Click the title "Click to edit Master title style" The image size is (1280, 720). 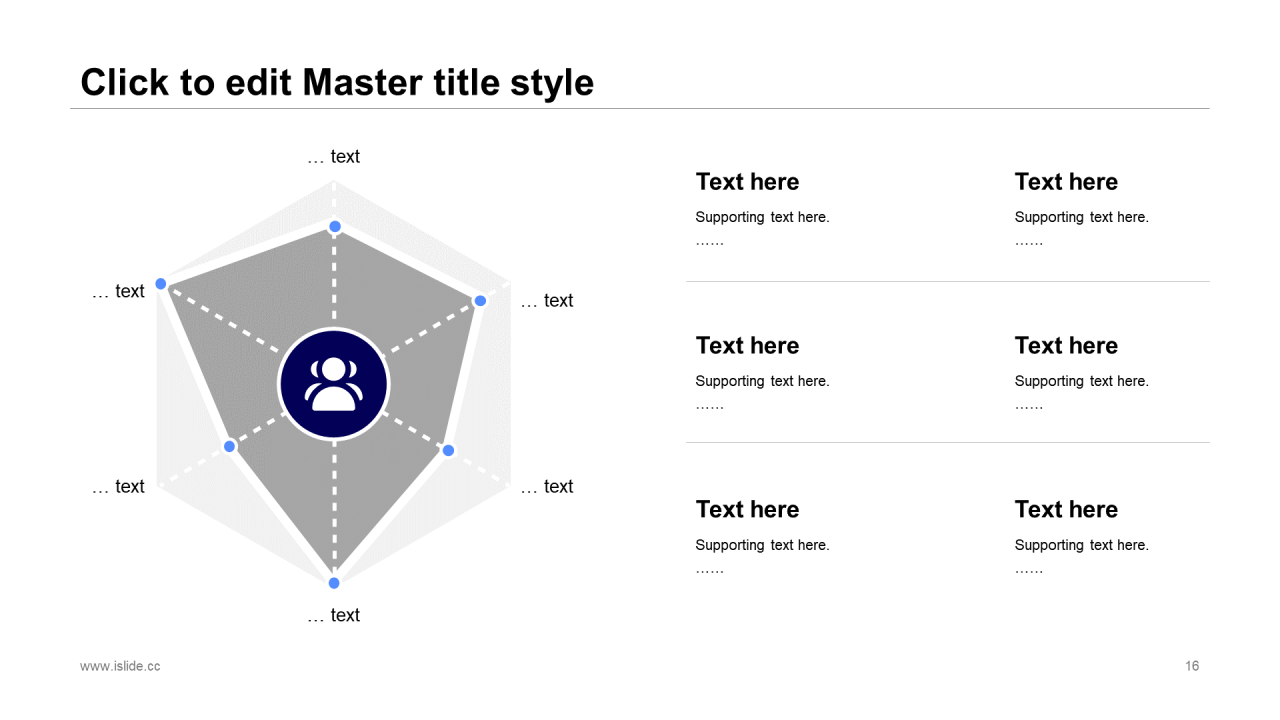[337, 82]
